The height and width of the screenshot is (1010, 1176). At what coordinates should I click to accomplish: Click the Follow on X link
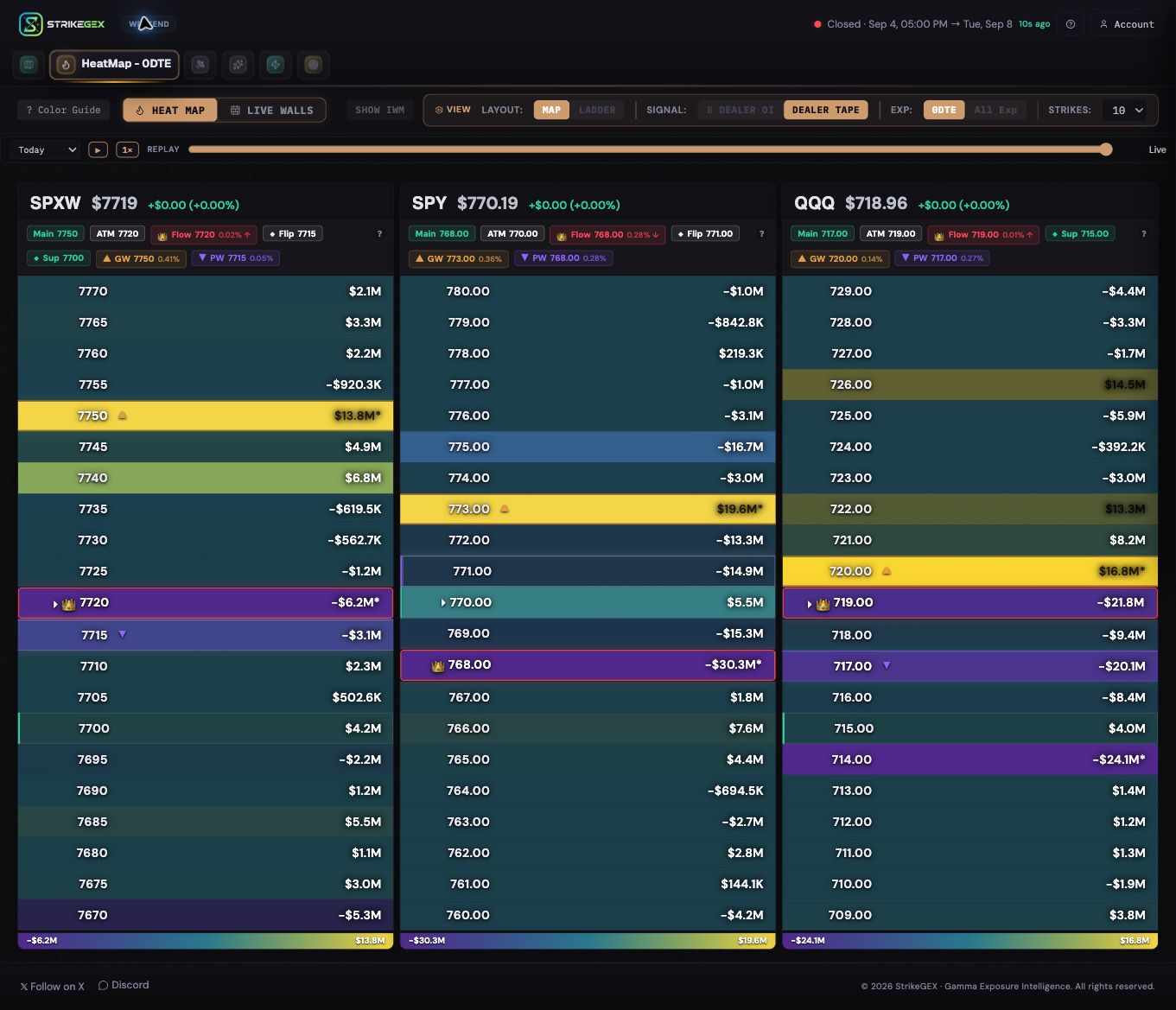53,986
